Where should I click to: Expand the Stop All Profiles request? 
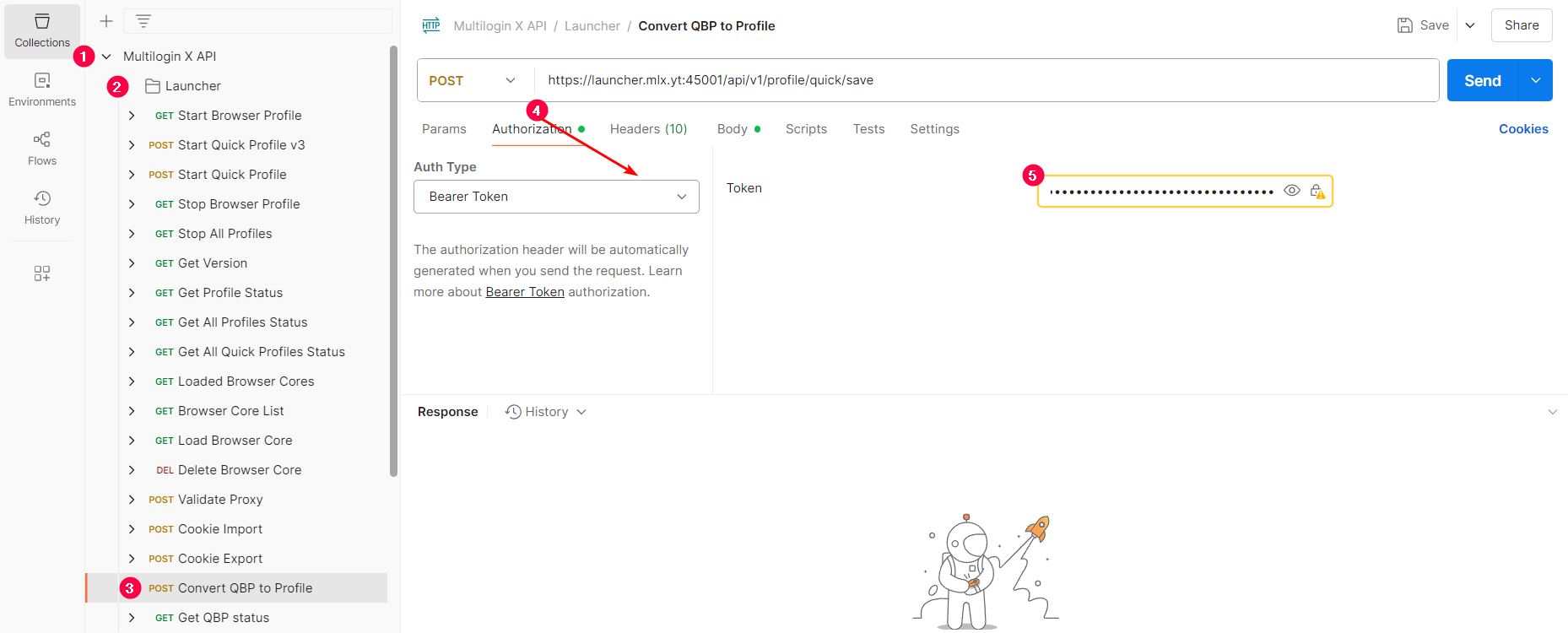pos(132,234)
